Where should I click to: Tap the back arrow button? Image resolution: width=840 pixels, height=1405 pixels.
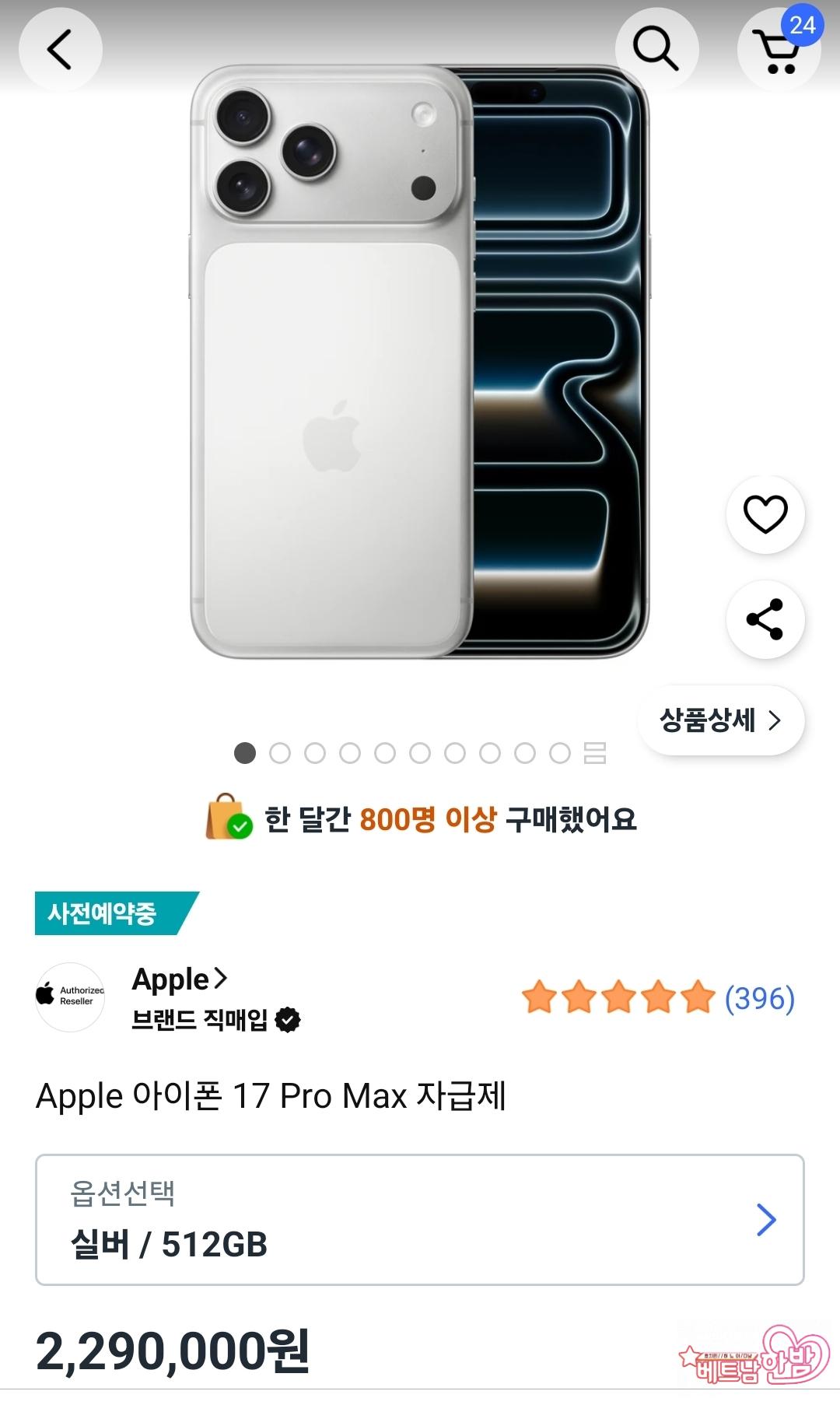tap(61, 50)
